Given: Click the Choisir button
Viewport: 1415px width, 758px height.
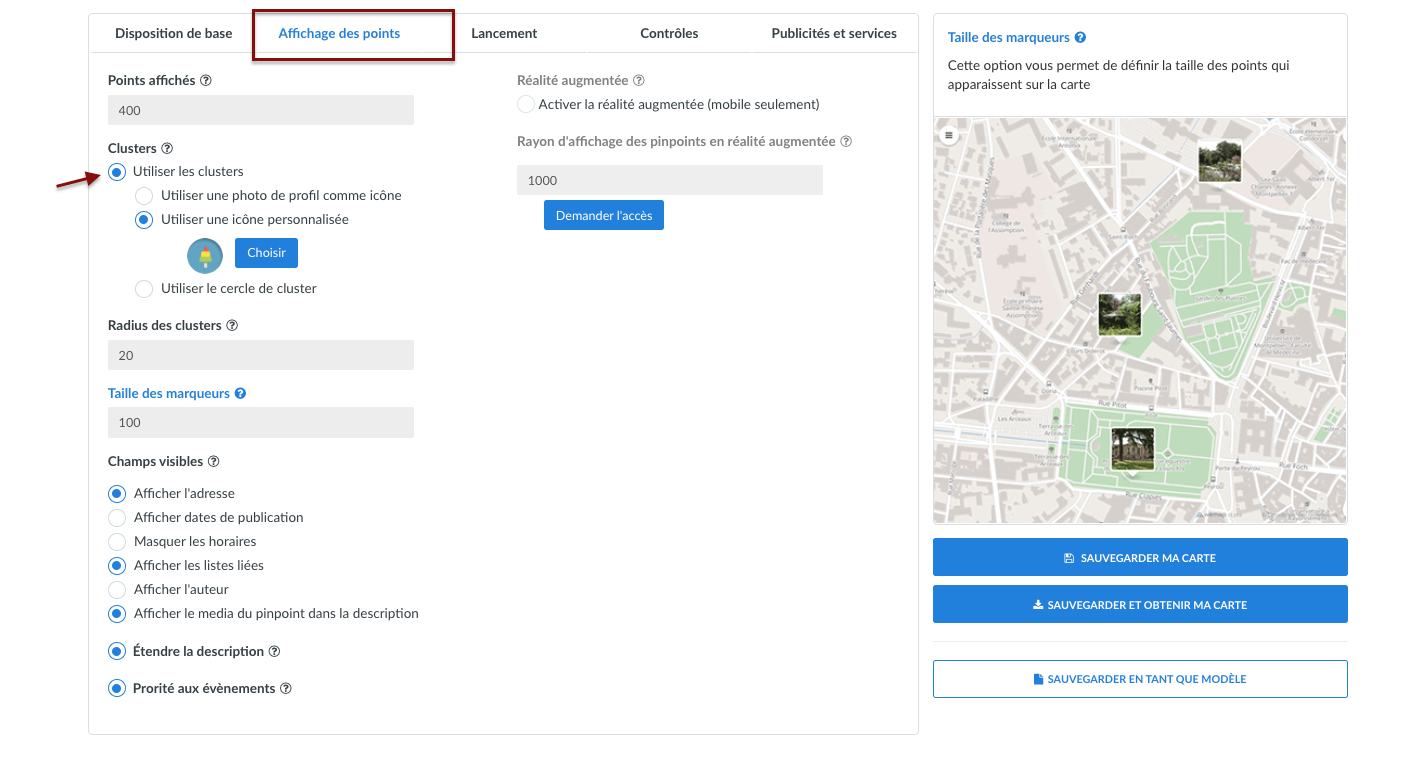Looking at the screenshot, I should click(266, 253).
